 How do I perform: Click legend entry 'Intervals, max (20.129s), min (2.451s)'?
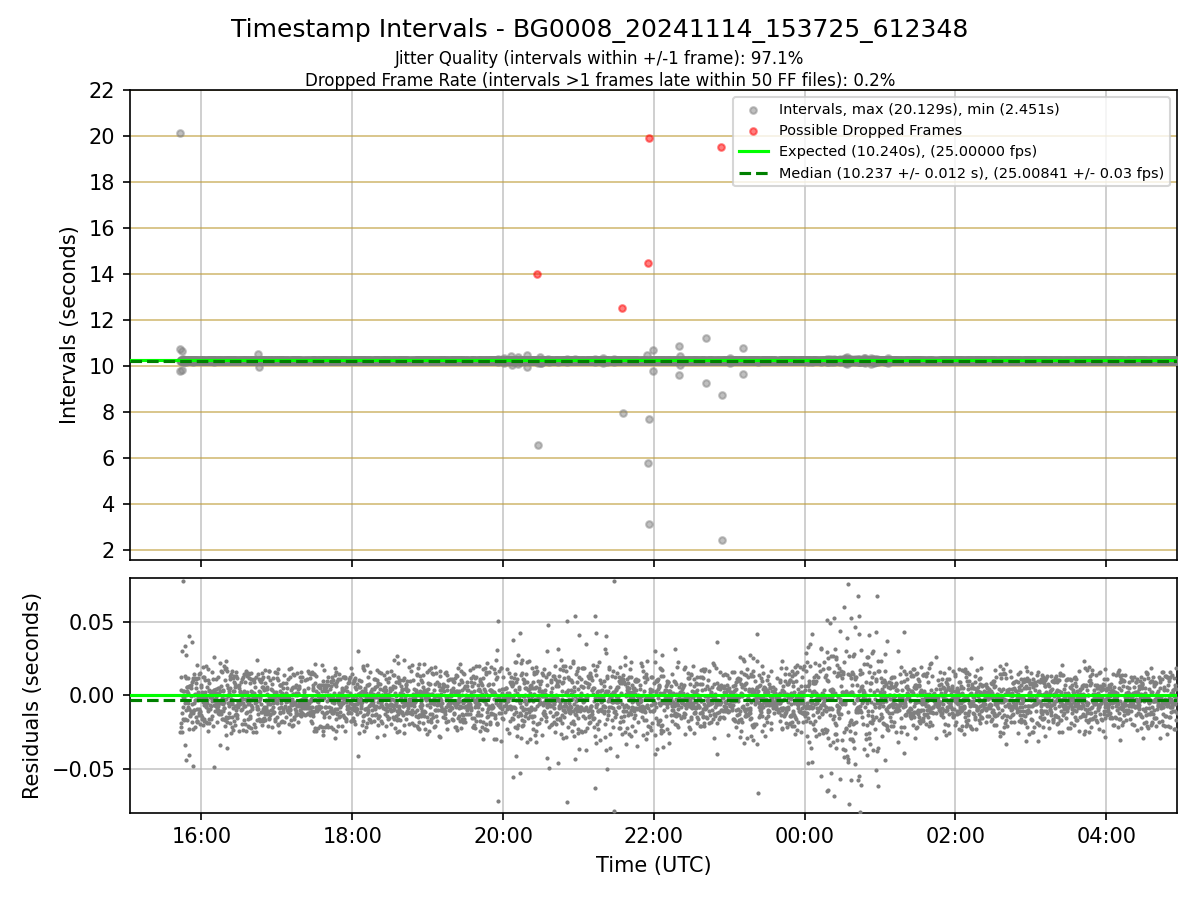click(x=919, y=109)
